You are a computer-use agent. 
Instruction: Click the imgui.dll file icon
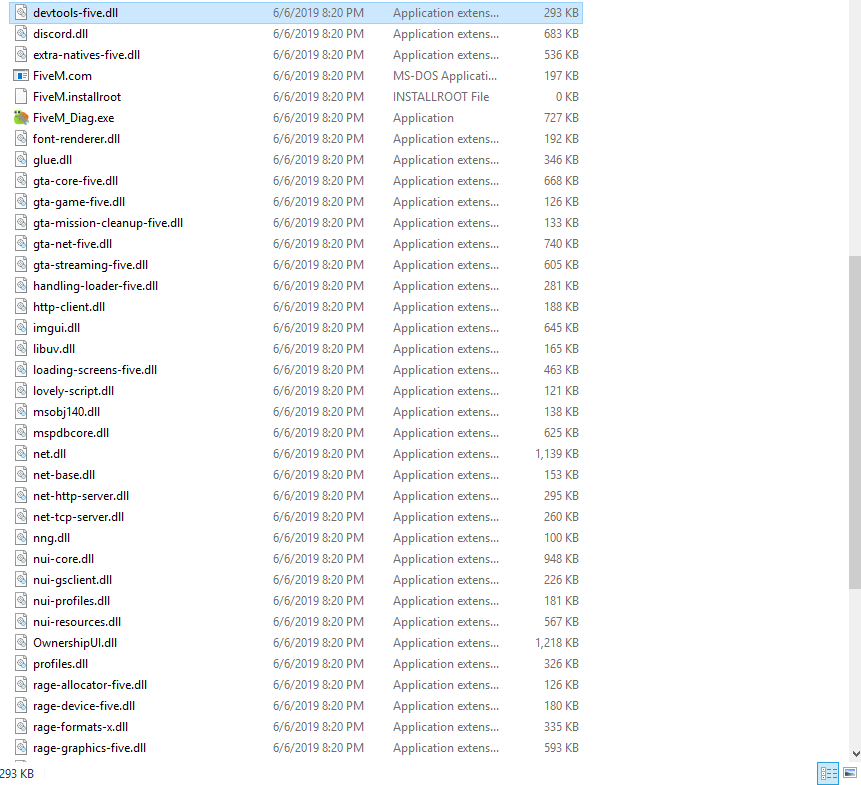[x=21, y=328]
